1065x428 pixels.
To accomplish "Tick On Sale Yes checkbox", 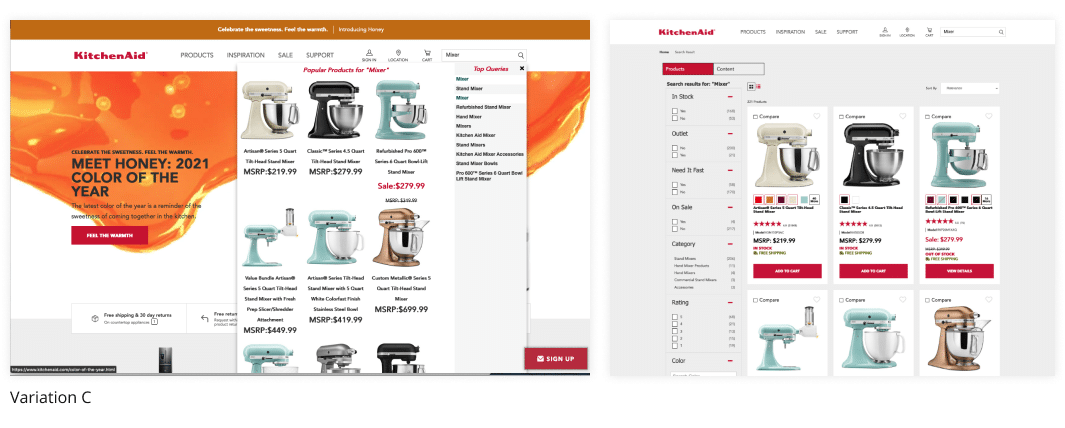I will click(674, 221).
